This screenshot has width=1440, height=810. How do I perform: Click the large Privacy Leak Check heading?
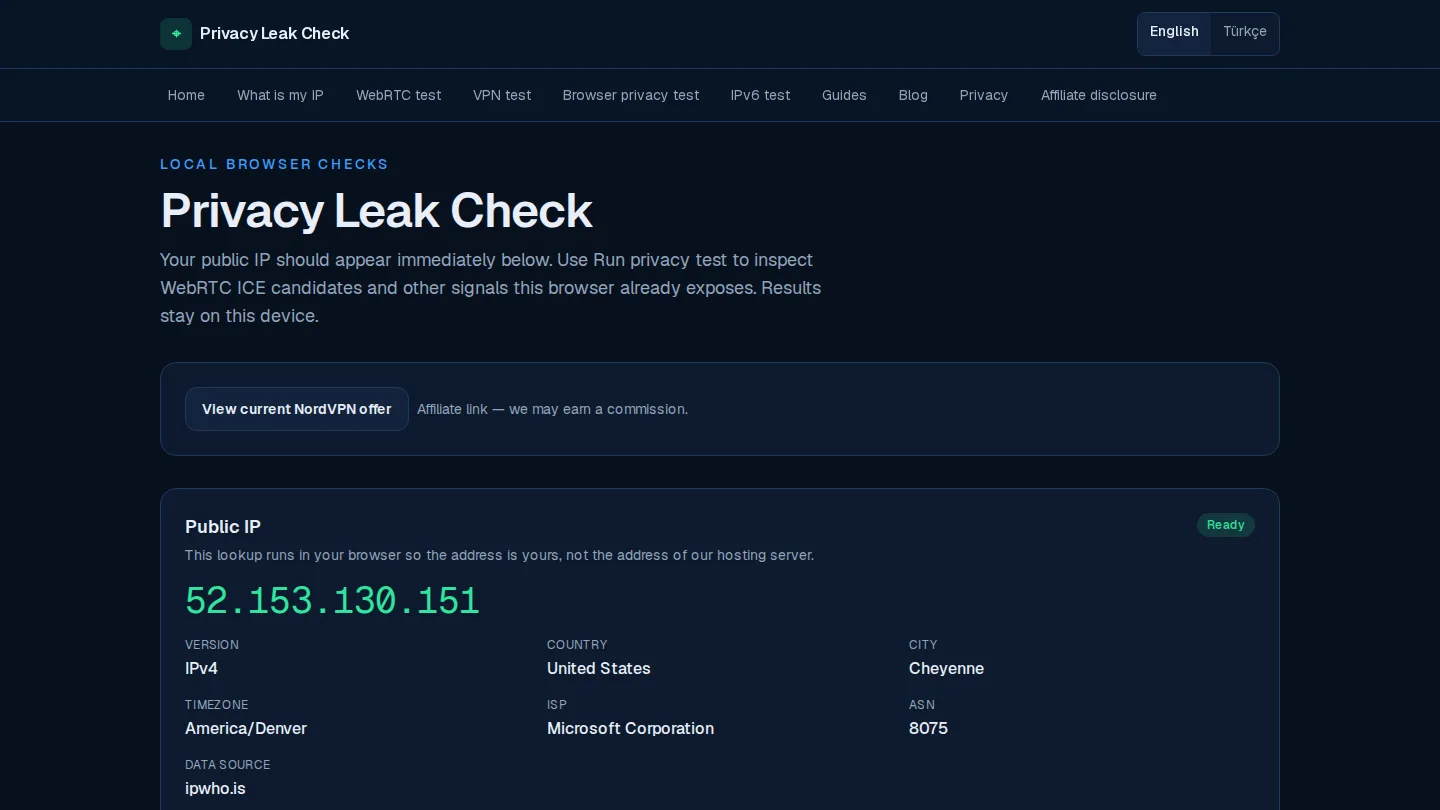377,210
